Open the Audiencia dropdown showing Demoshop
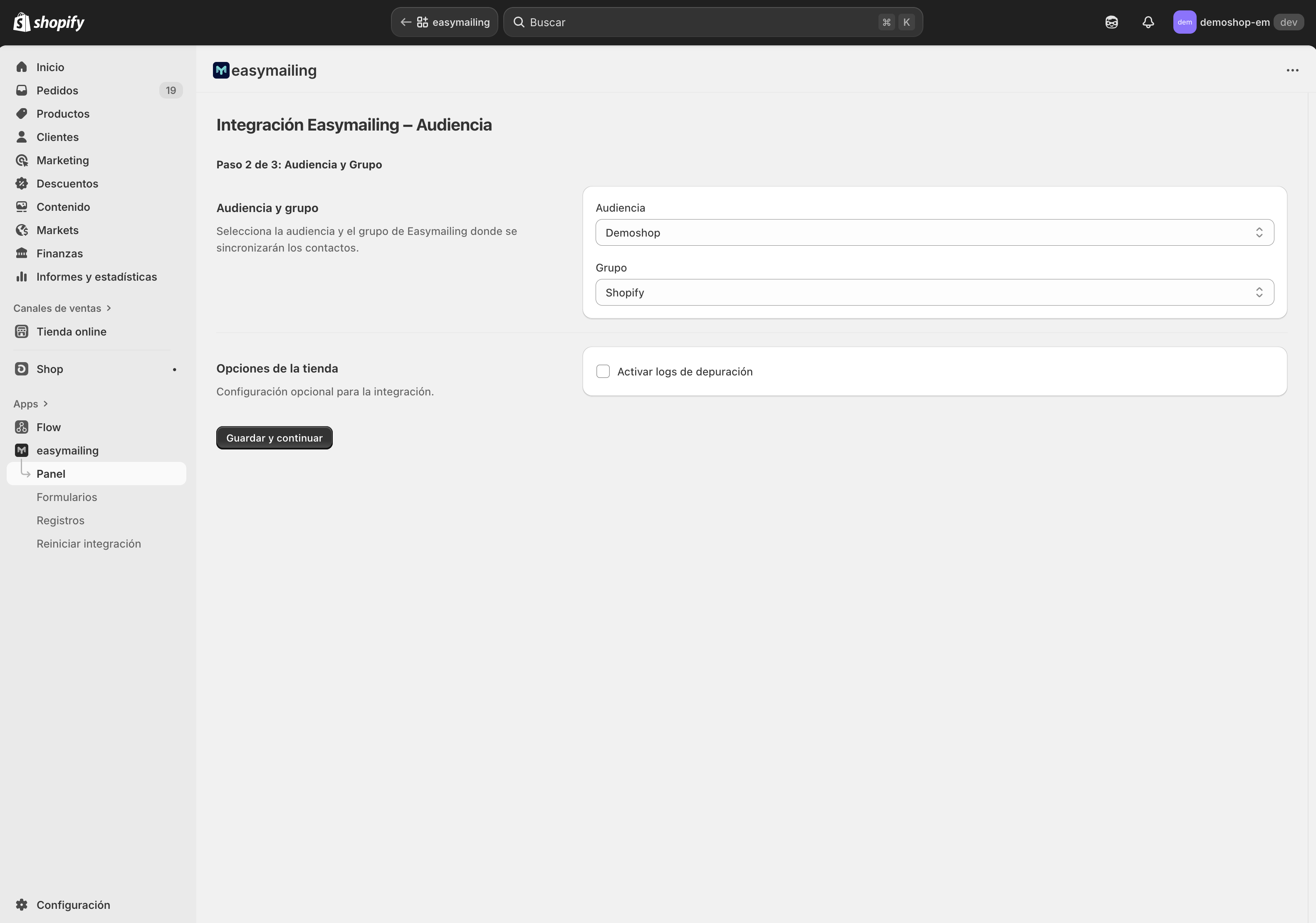The image size is (1316, 923). tap(934, 232)
